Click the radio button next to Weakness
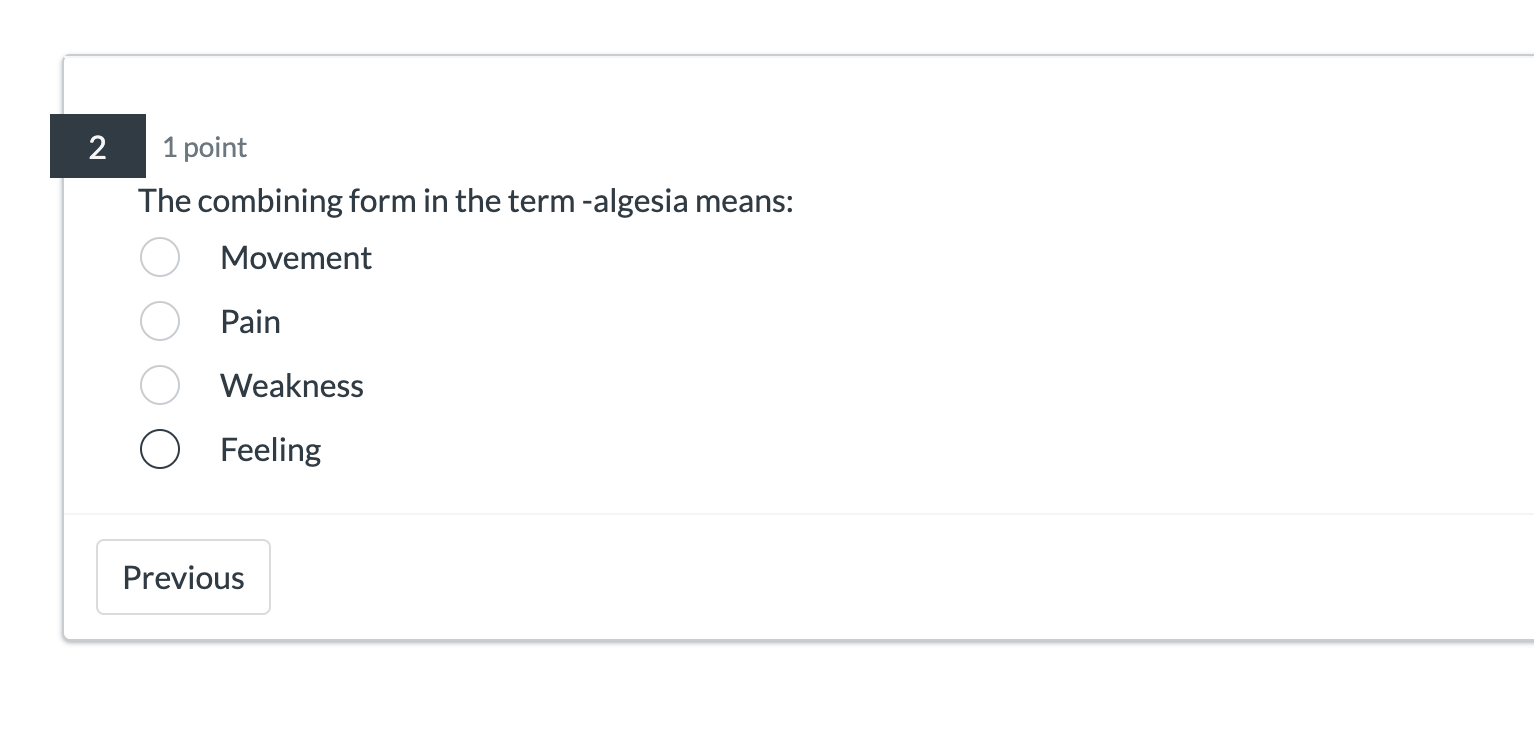This screenshot has height=746, width=1534. 160,385
